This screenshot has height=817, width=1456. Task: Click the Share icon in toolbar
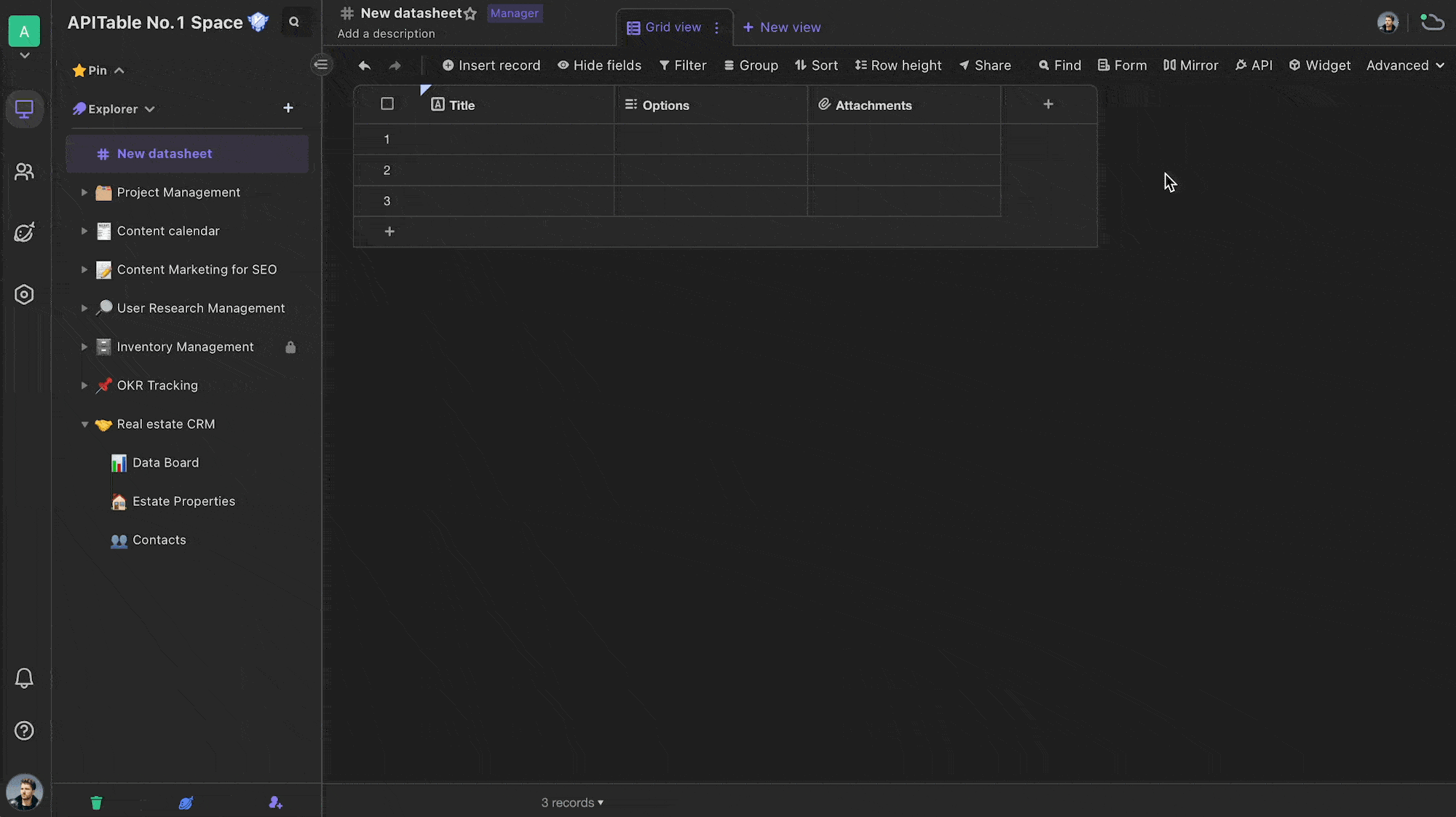[x=984, y=65]
